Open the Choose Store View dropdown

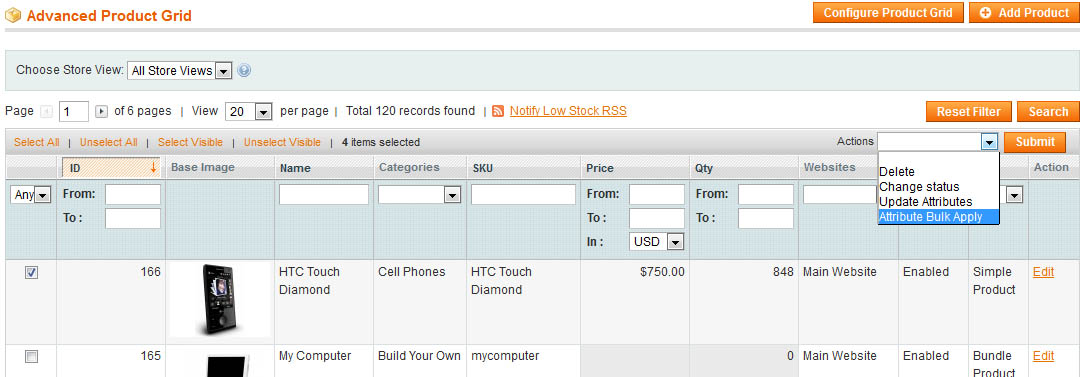tap(180, 71)
